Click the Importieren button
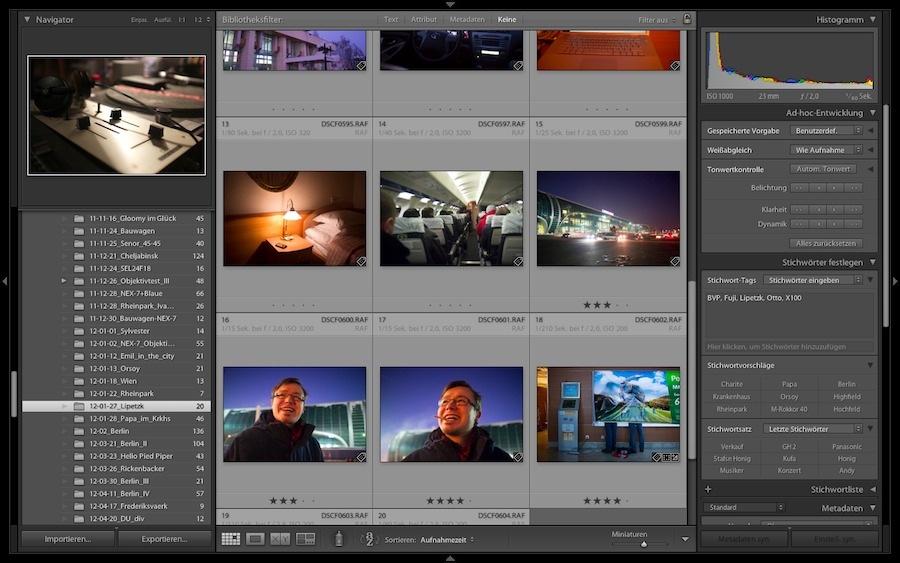Viewport: 900px width, 563px height. coord(67,539)
